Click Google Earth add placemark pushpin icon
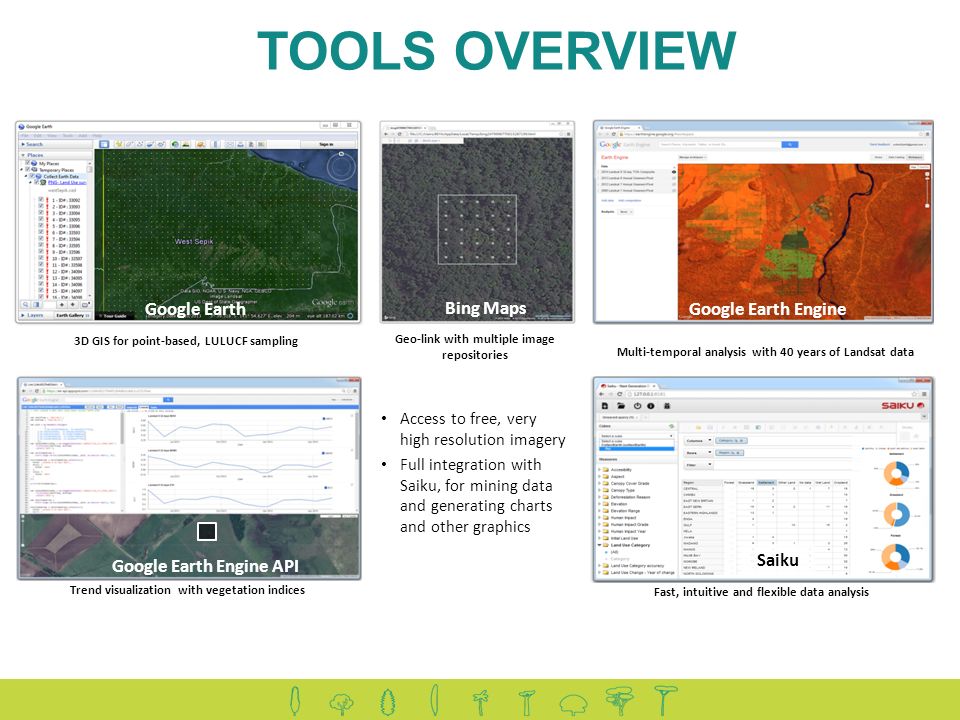 tap(119, 144)
